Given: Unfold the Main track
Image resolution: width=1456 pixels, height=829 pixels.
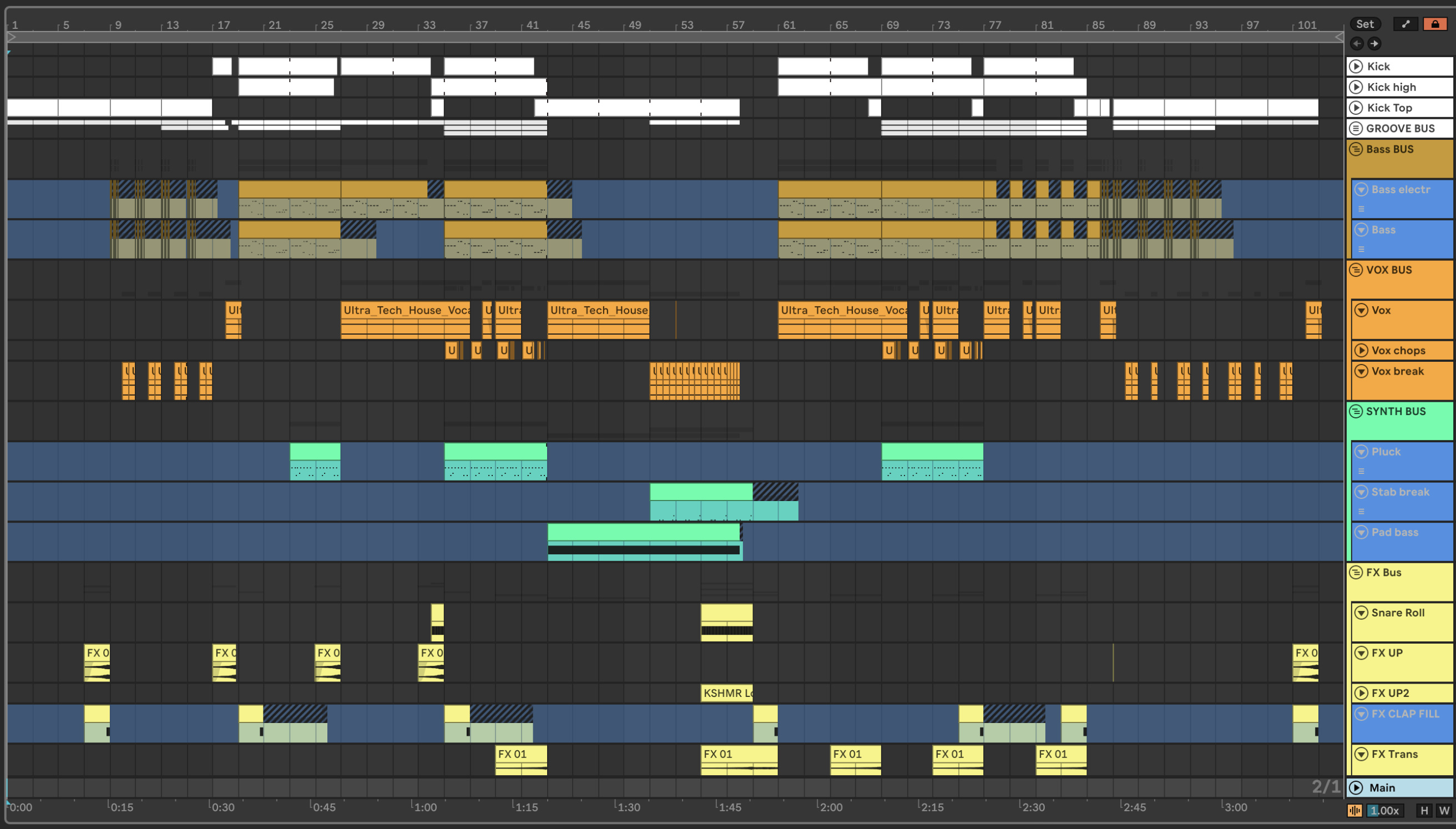Looking at the screenshot, I should [x=1356, y=787].
